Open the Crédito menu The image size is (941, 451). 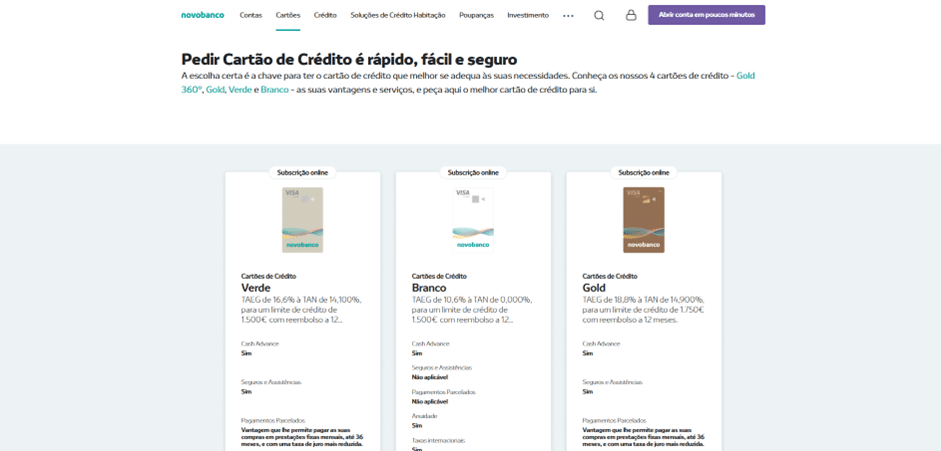(325, 16)
